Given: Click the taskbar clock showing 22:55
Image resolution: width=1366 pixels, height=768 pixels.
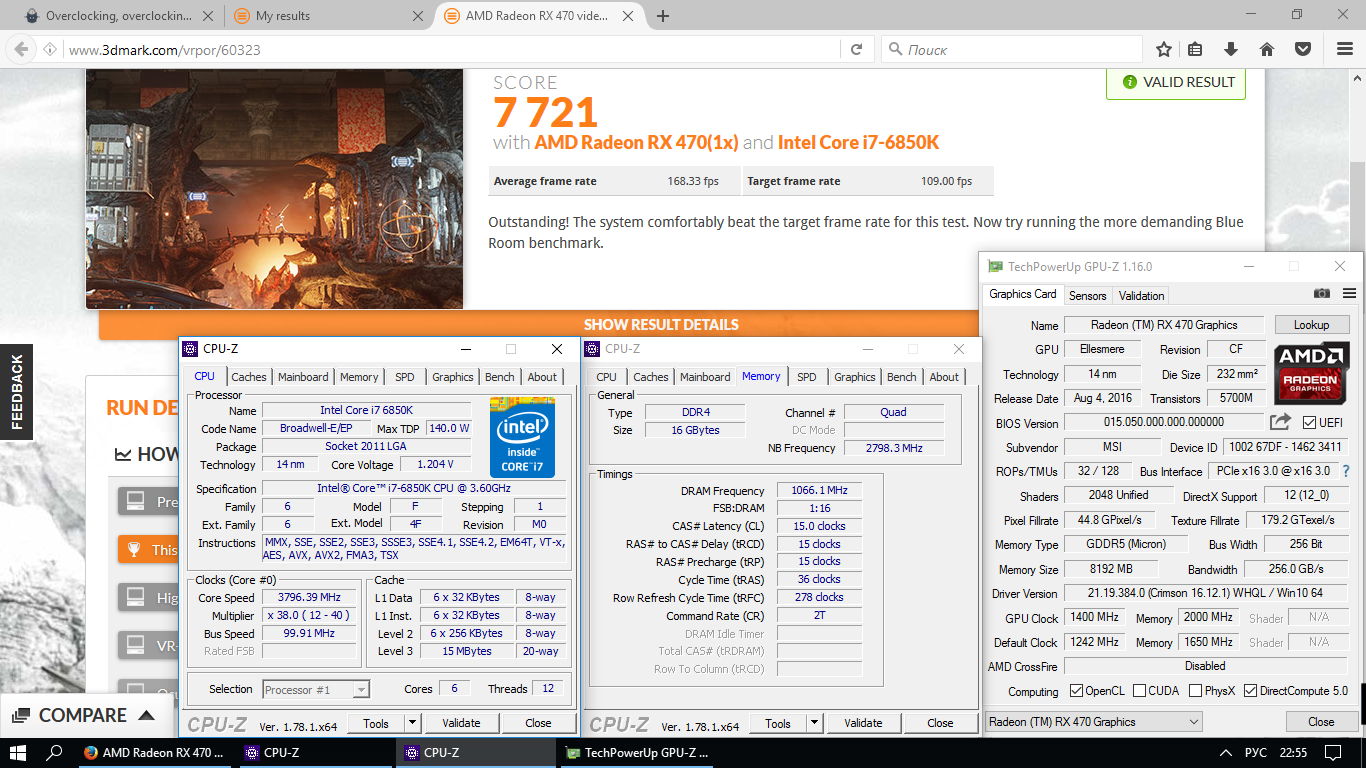Looking at the screenshot, I should pos(1293,753).
